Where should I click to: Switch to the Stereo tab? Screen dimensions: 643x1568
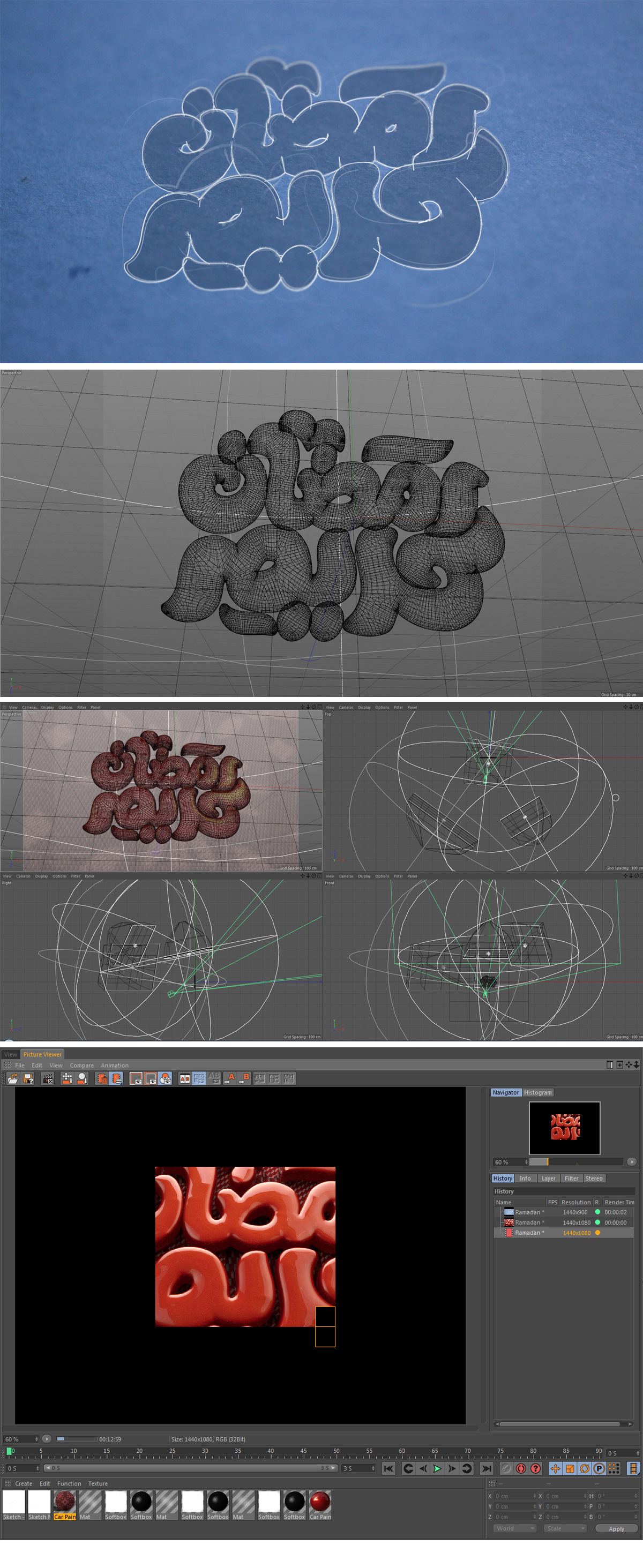[594, 1179]
